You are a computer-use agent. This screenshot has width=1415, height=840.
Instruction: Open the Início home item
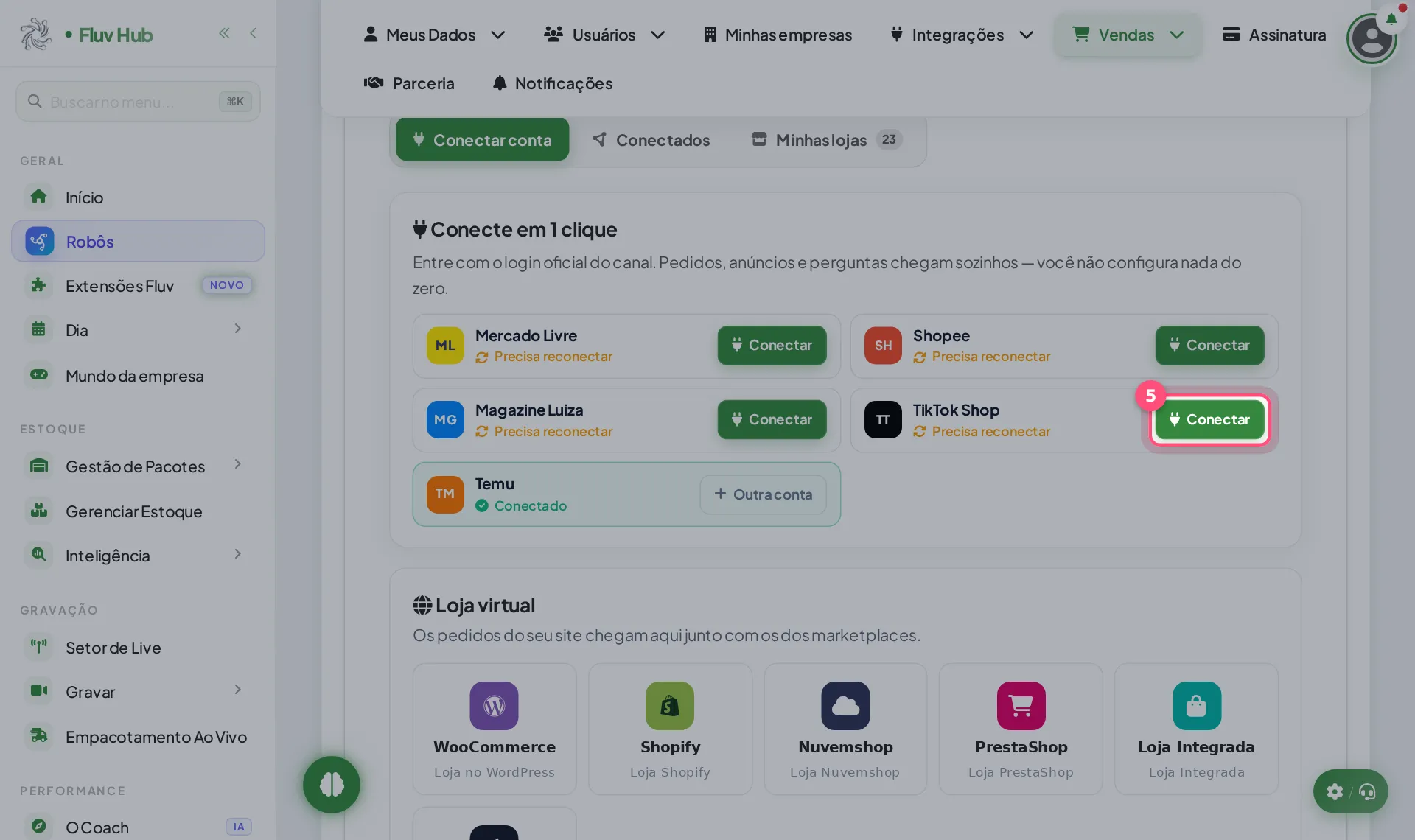tap(138, 197)
